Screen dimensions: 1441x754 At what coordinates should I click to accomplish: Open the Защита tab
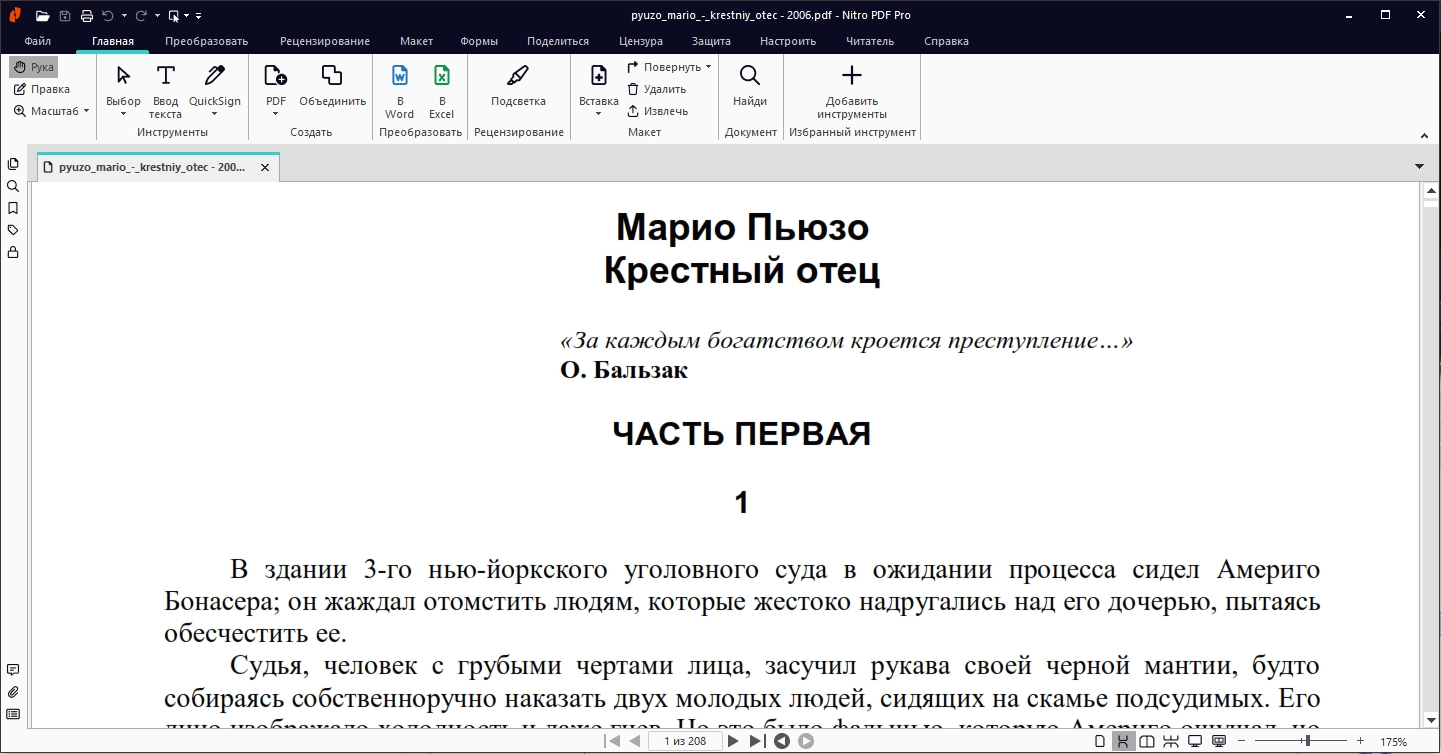[x=711, y=41]
